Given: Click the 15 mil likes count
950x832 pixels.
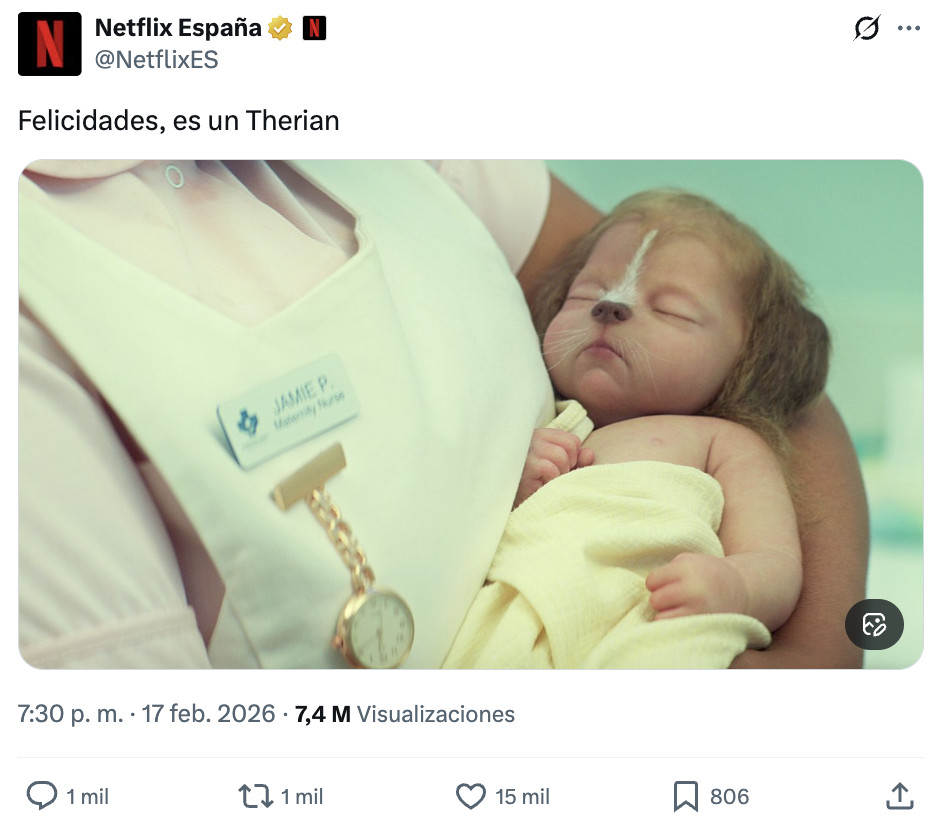Looking at the screenshot, I should [523, 796].
